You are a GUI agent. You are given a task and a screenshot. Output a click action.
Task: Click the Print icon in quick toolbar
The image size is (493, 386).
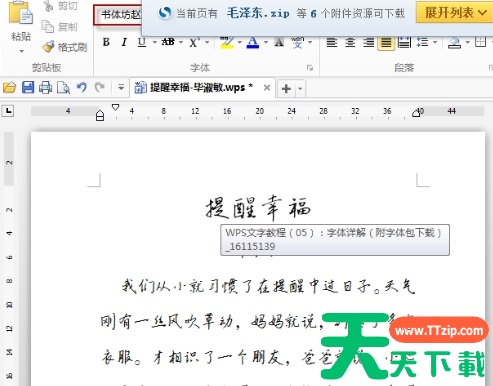click(45, 88)
